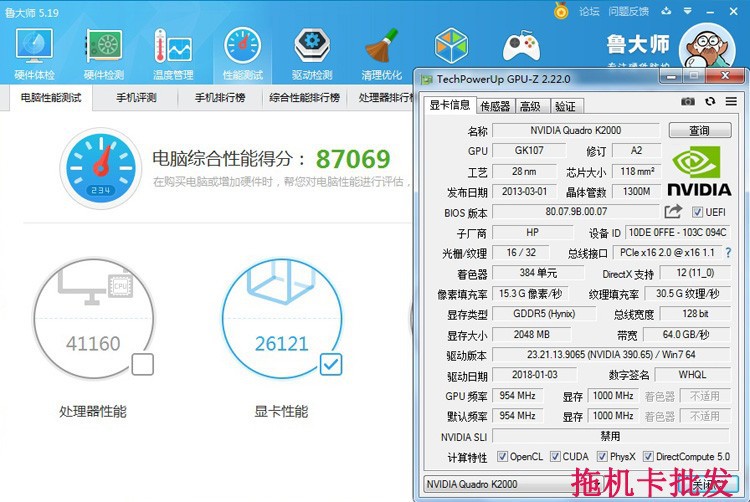Screen dimensions: 750x502
Task: Select GPU-Z 传感器 tab
Action: 496,106
